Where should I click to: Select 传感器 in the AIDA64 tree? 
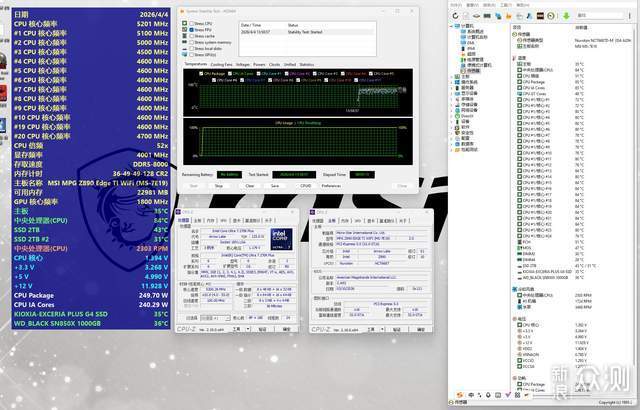point(473,71)
